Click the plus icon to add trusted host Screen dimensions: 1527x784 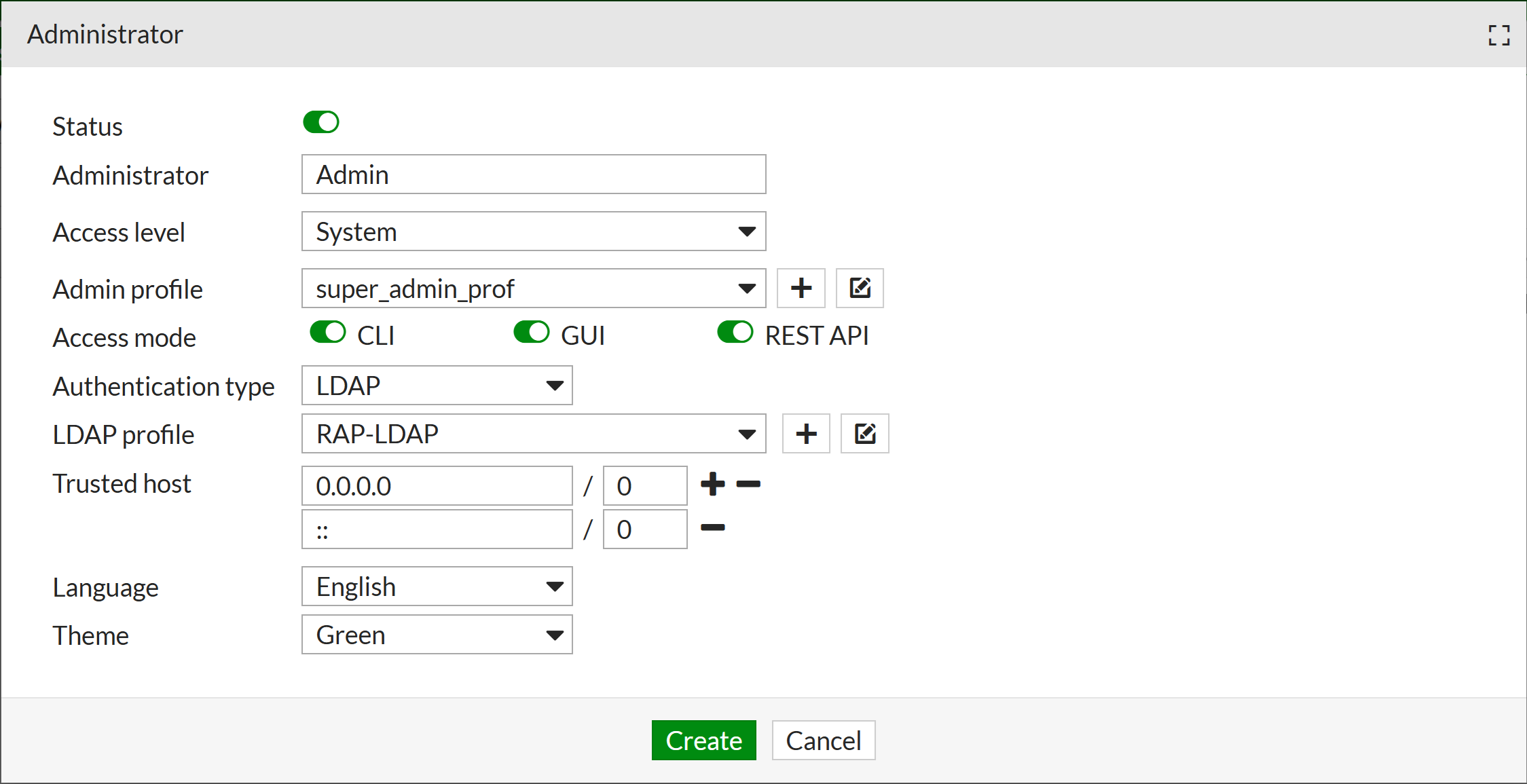(712, 485)
